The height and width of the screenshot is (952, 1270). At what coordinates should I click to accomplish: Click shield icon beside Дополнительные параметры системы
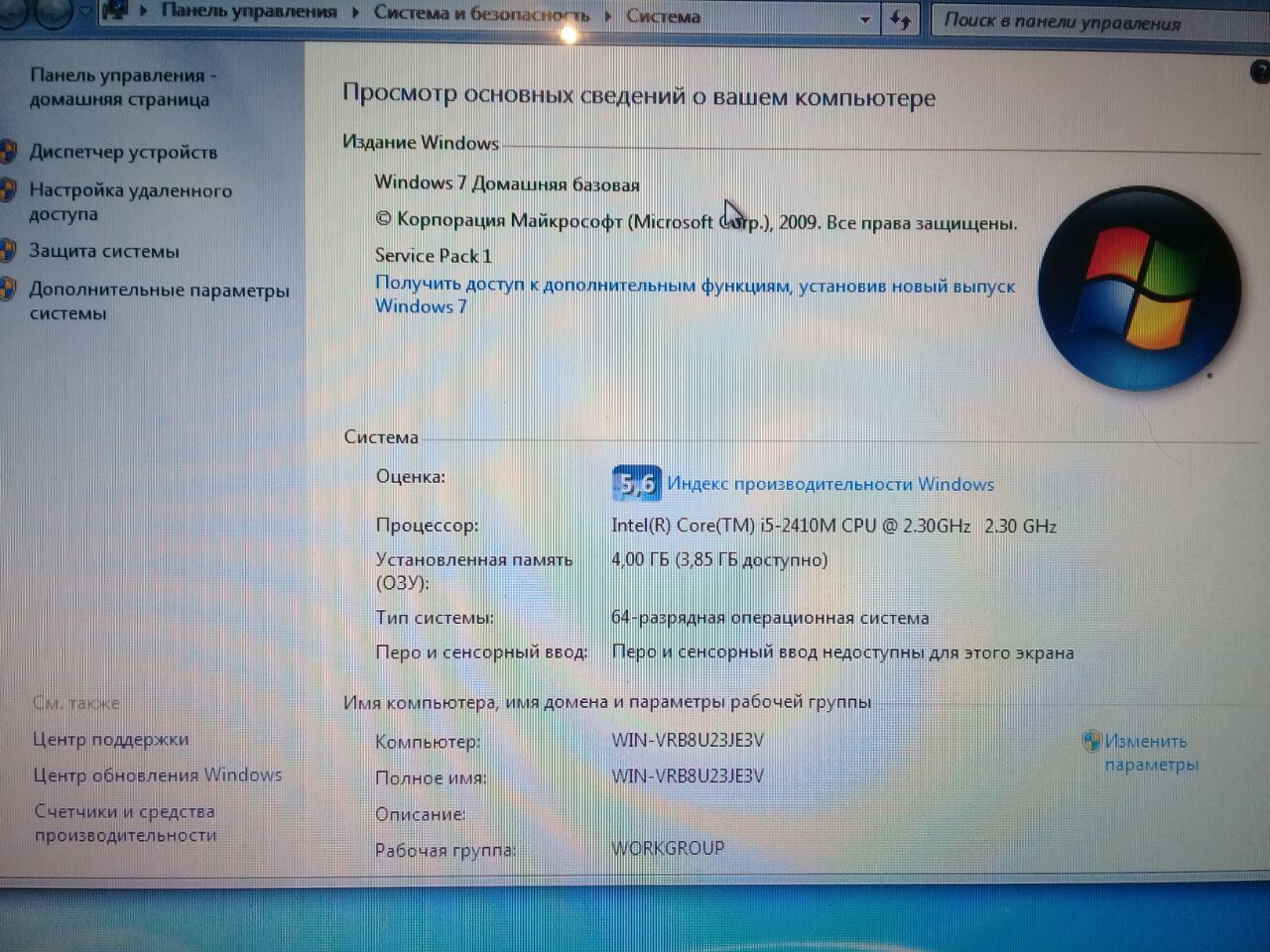pyautogui.click(x=7, y=289)
